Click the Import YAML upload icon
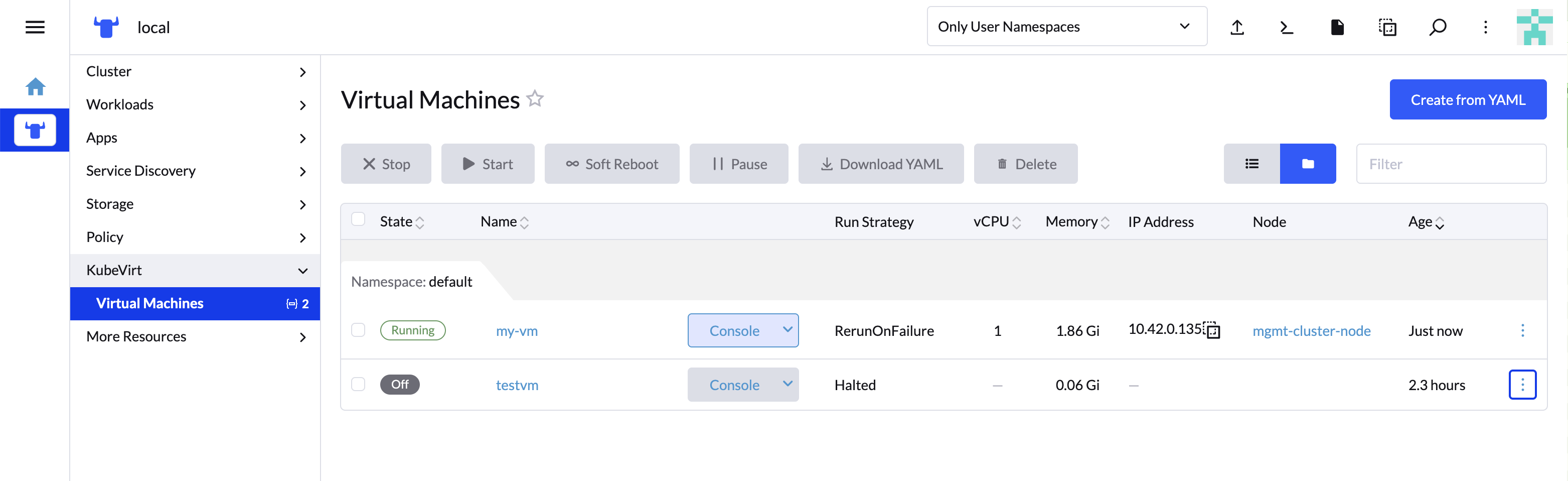 click(1236, 27)
